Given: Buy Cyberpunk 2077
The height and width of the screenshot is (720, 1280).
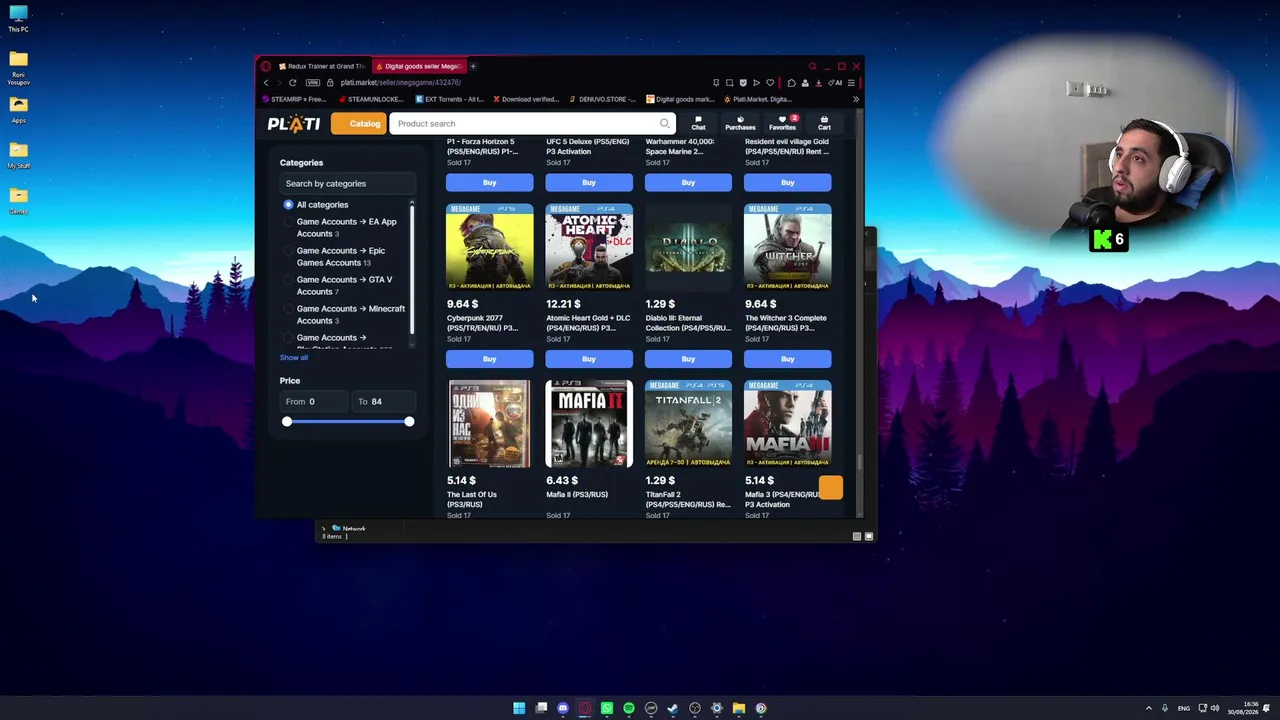Looking at the screenshot, I should 489,359.
